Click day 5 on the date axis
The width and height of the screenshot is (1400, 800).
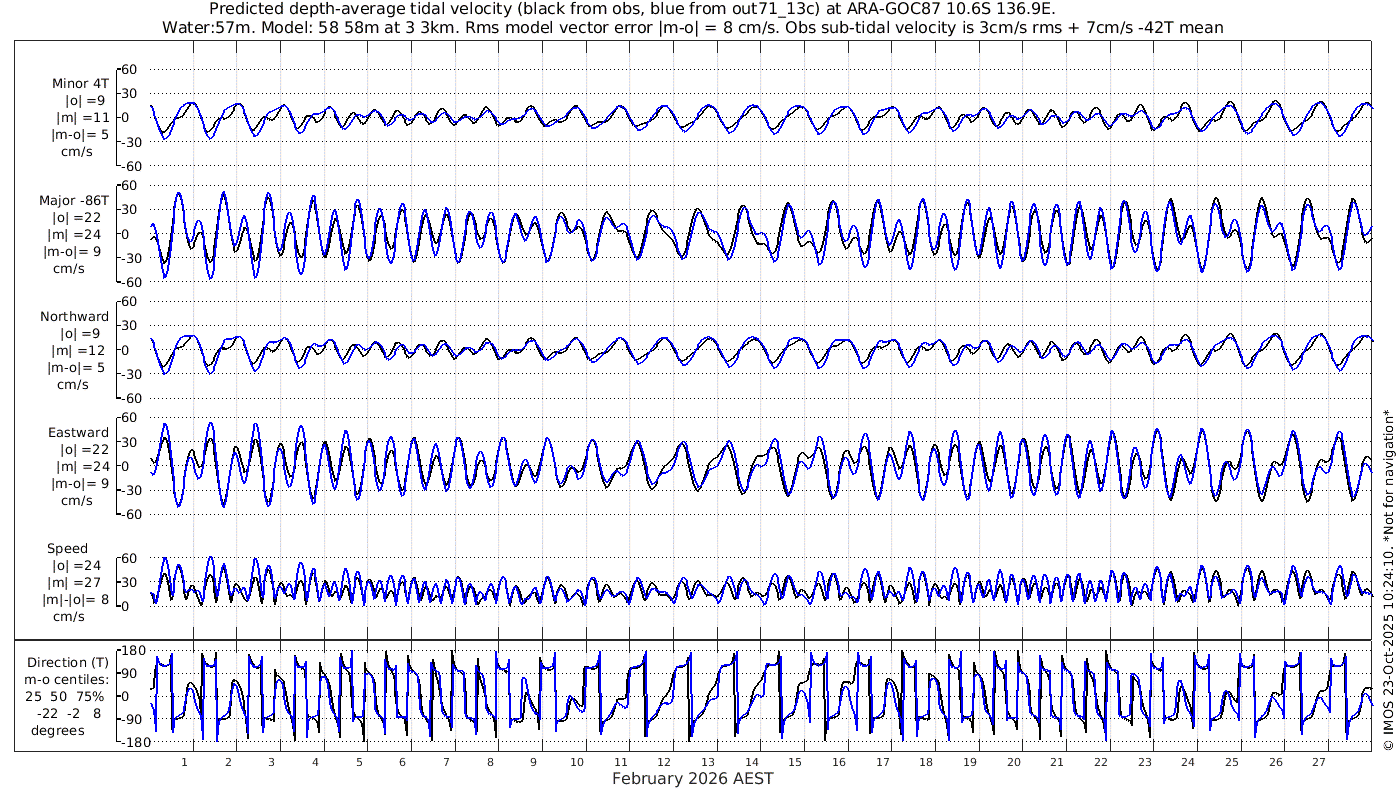point(358,762)
